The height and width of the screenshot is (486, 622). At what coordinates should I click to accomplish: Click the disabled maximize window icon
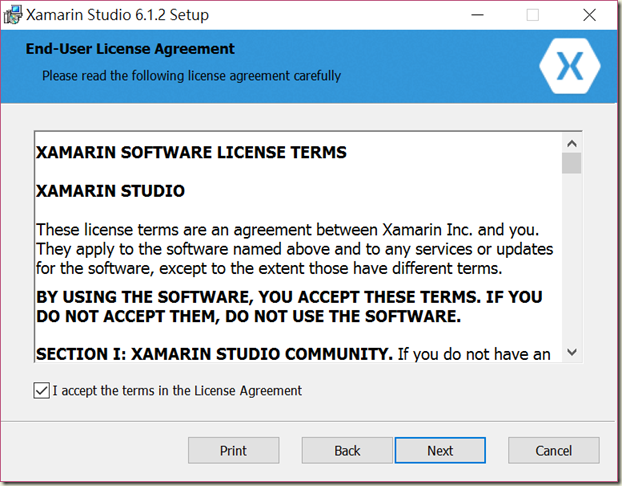[533, 15]
